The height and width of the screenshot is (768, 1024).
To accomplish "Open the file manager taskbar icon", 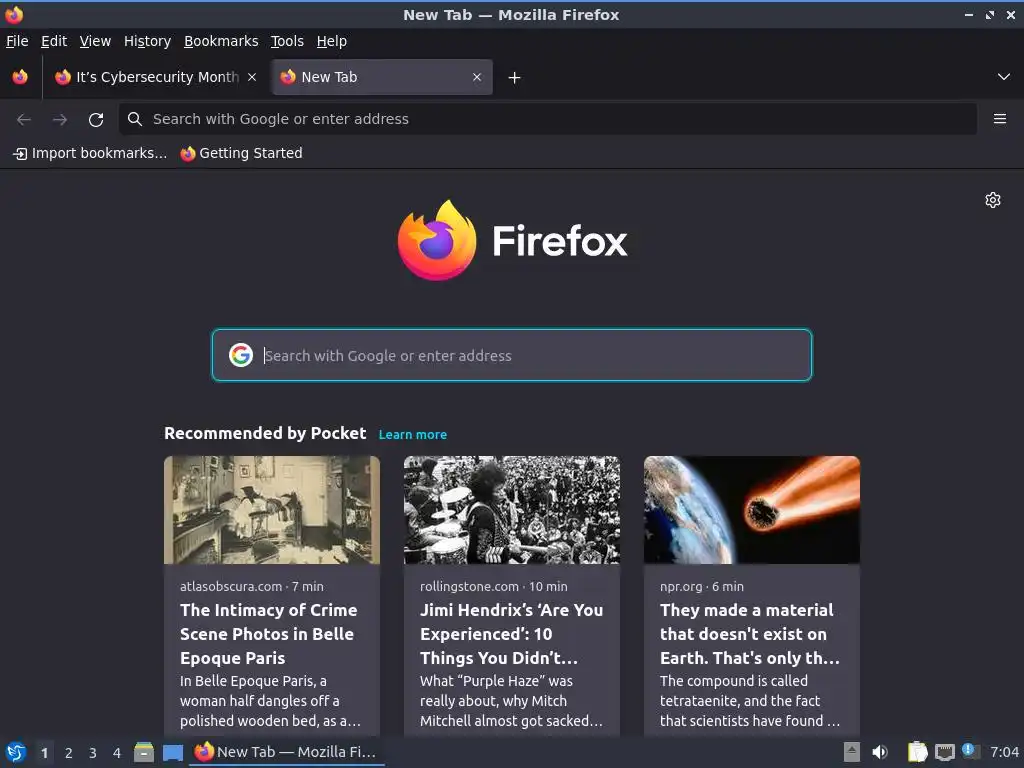I will (144, 752).
